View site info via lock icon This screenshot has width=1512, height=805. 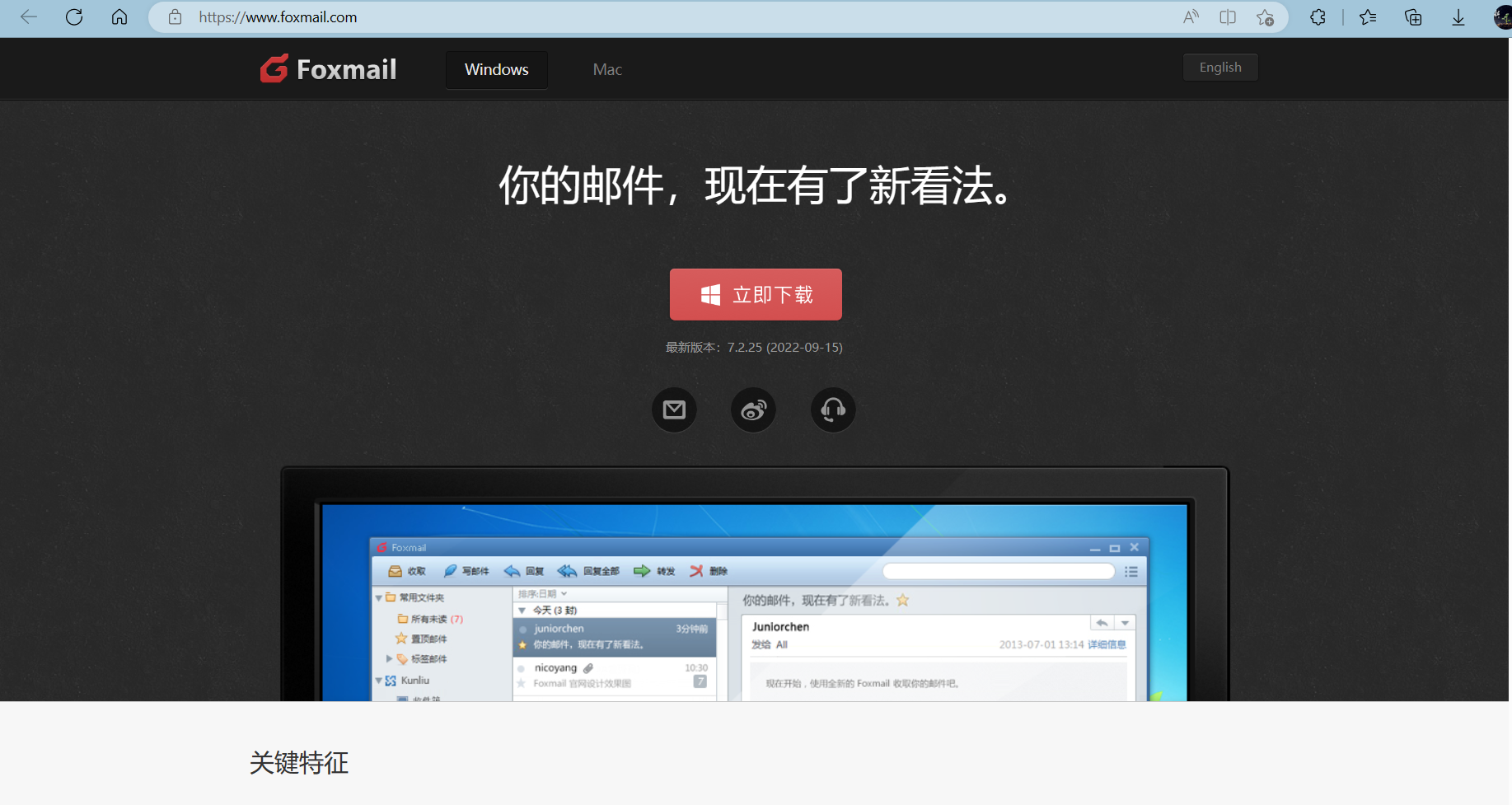175,17
